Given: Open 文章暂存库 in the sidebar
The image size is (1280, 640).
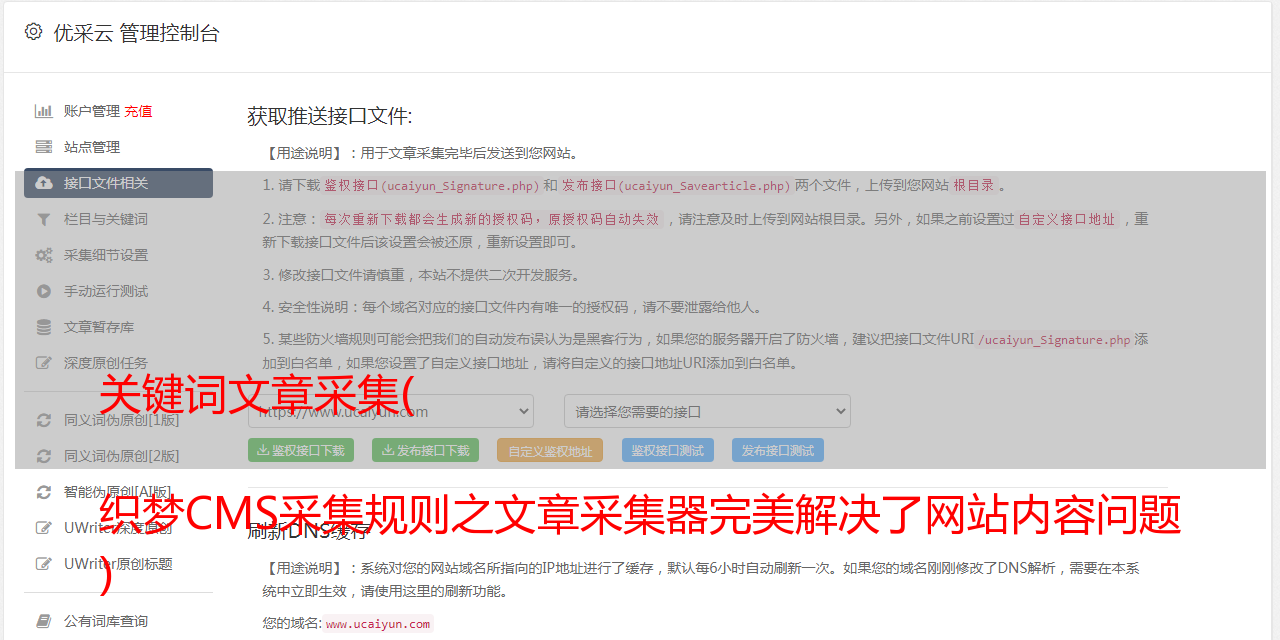Looking at the screenshot, I should (x=99, y=327).
